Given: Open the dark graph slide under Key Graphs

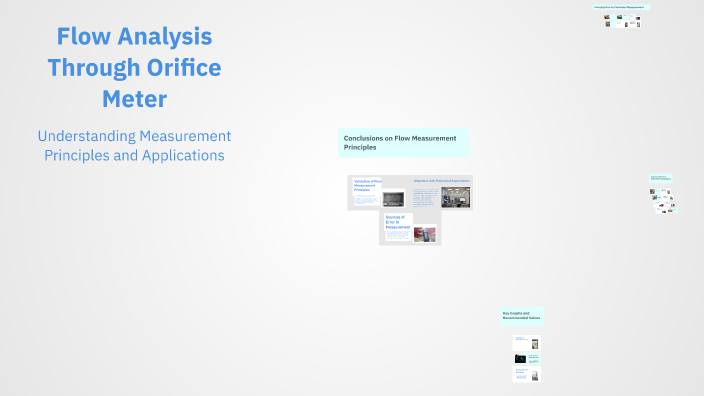Looking at the screenshot, I should 527,359.
